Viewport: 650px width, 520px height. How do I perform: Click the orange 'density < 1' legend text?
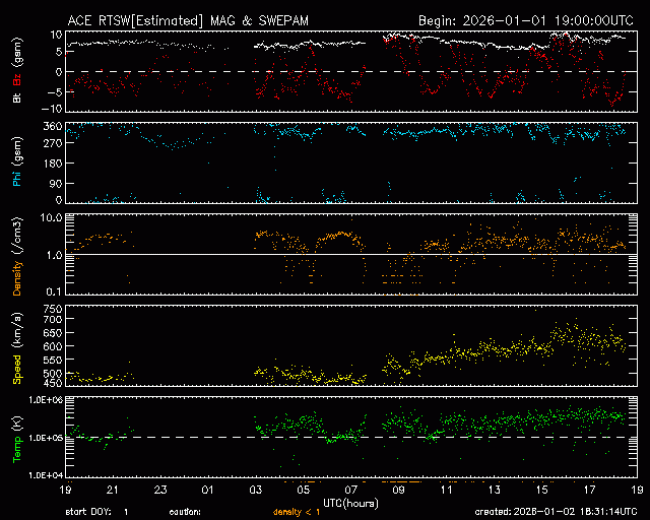pos(296,512)
